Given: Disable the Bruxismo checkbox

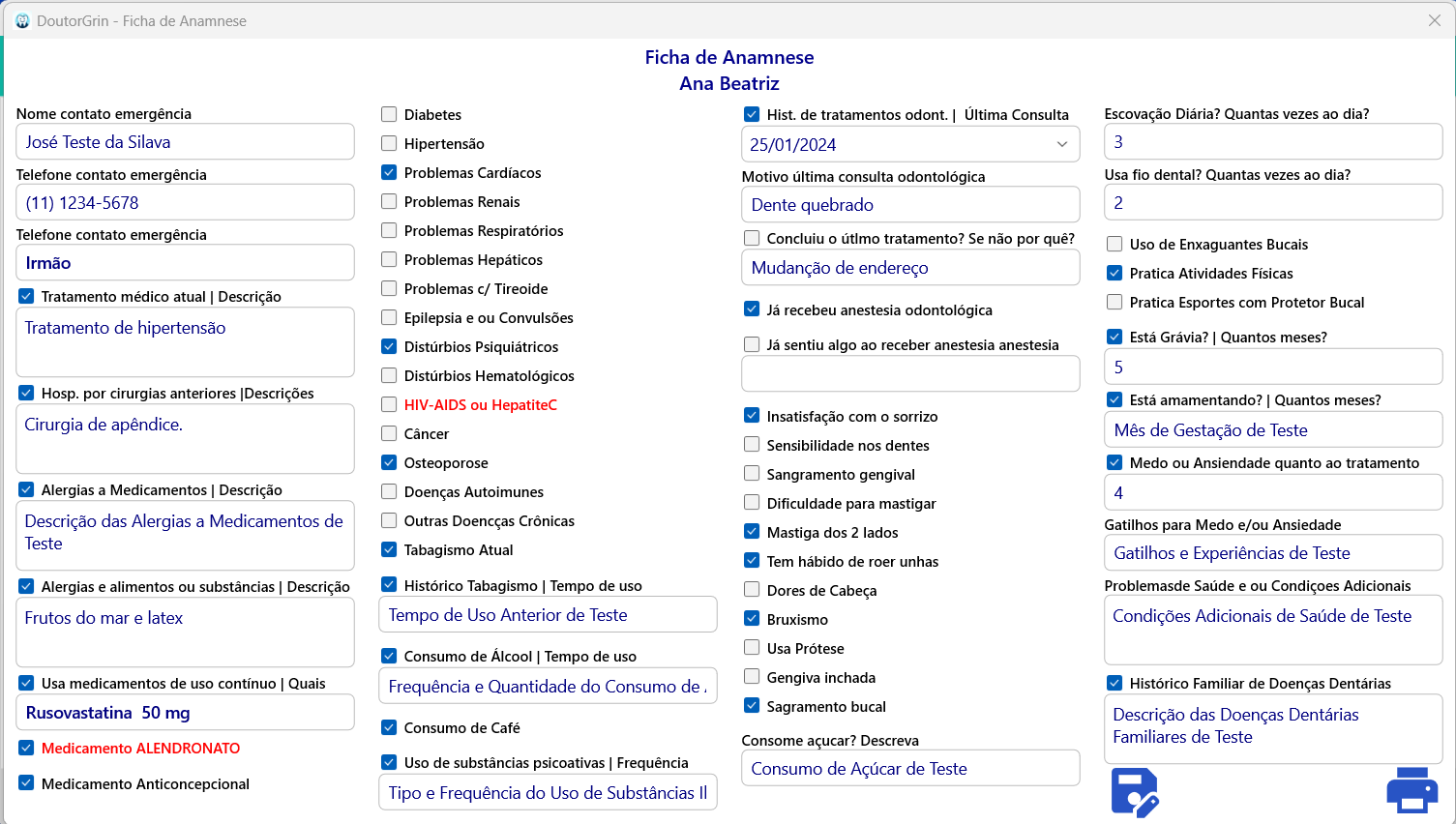Looking at the screenshot, I should (752, 619).
